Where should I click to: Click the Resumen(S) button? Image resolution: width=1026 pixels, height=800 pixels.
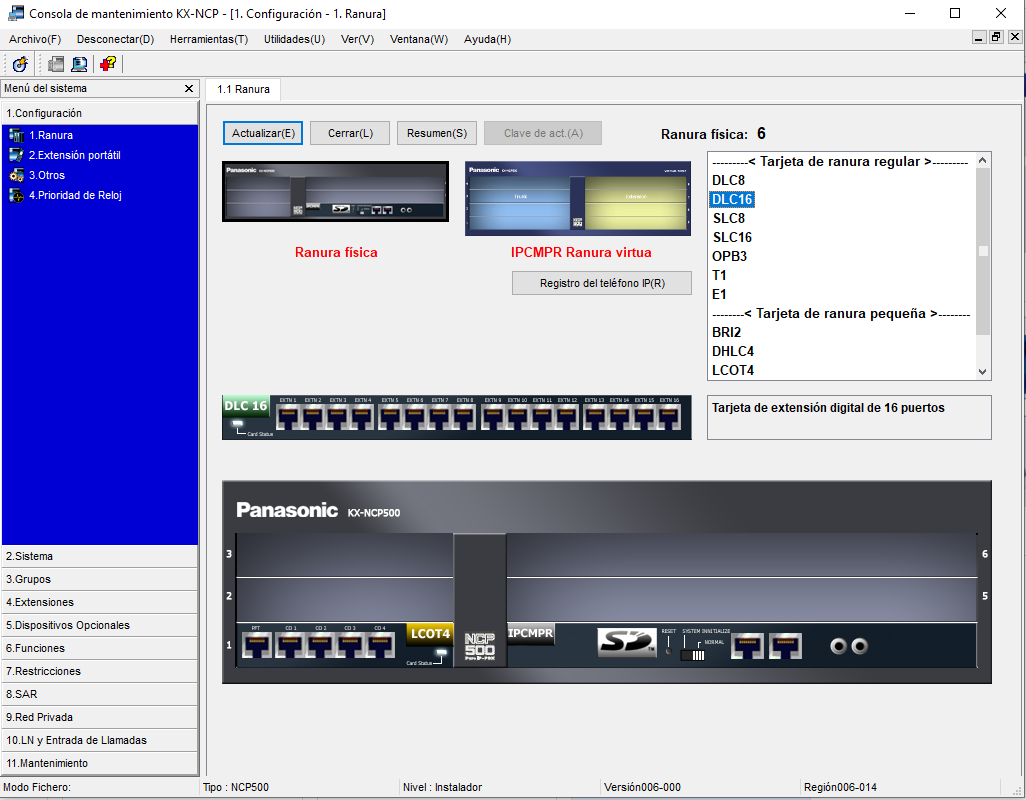437,133
